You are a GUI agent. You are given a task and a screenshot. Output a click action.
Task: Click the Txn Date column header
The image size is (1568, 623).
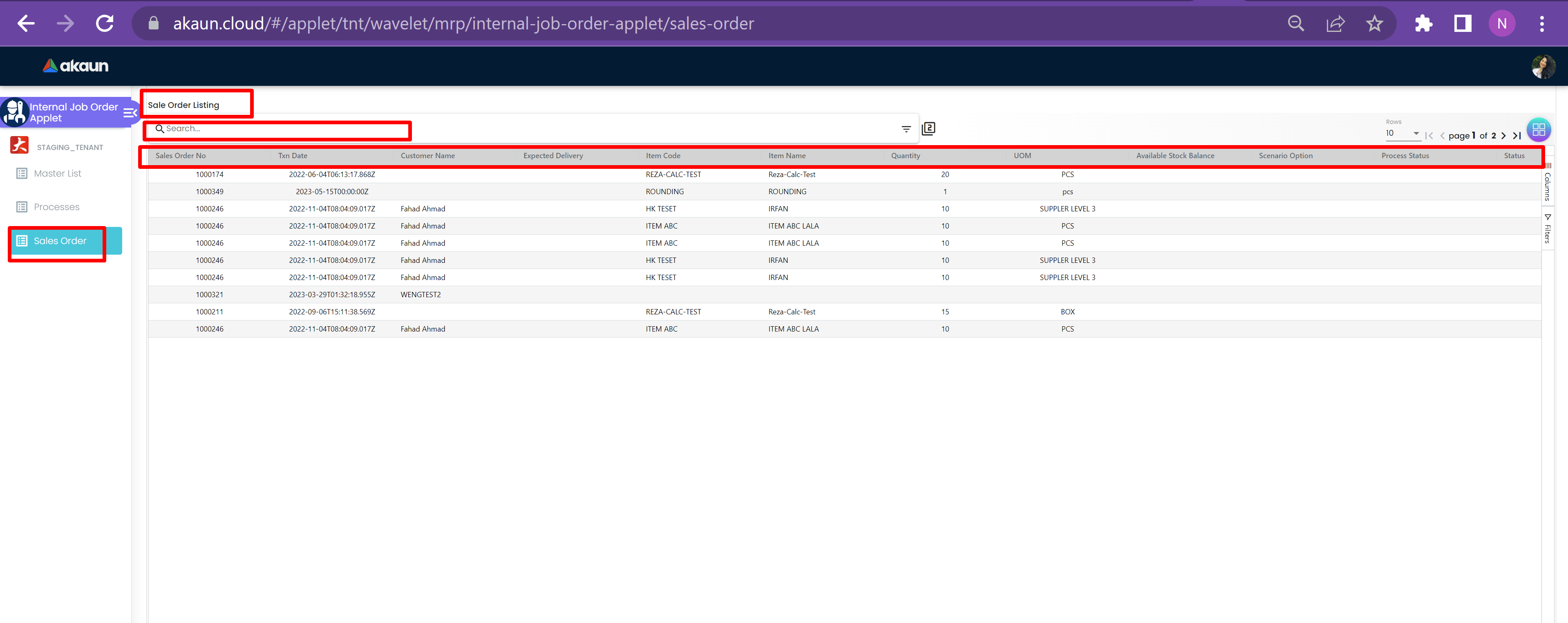coord(293,156)
